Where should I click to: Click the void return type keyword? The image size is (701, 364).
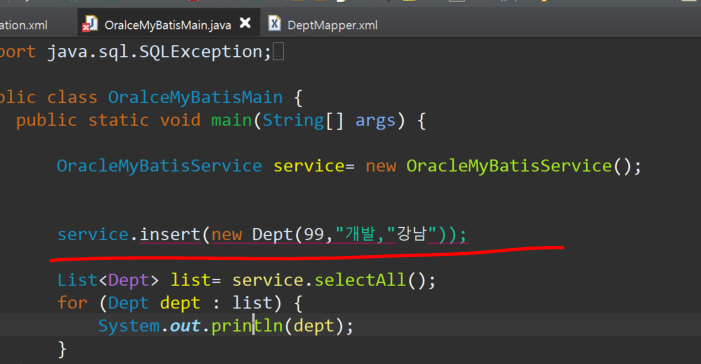click(x=180, y=120)
